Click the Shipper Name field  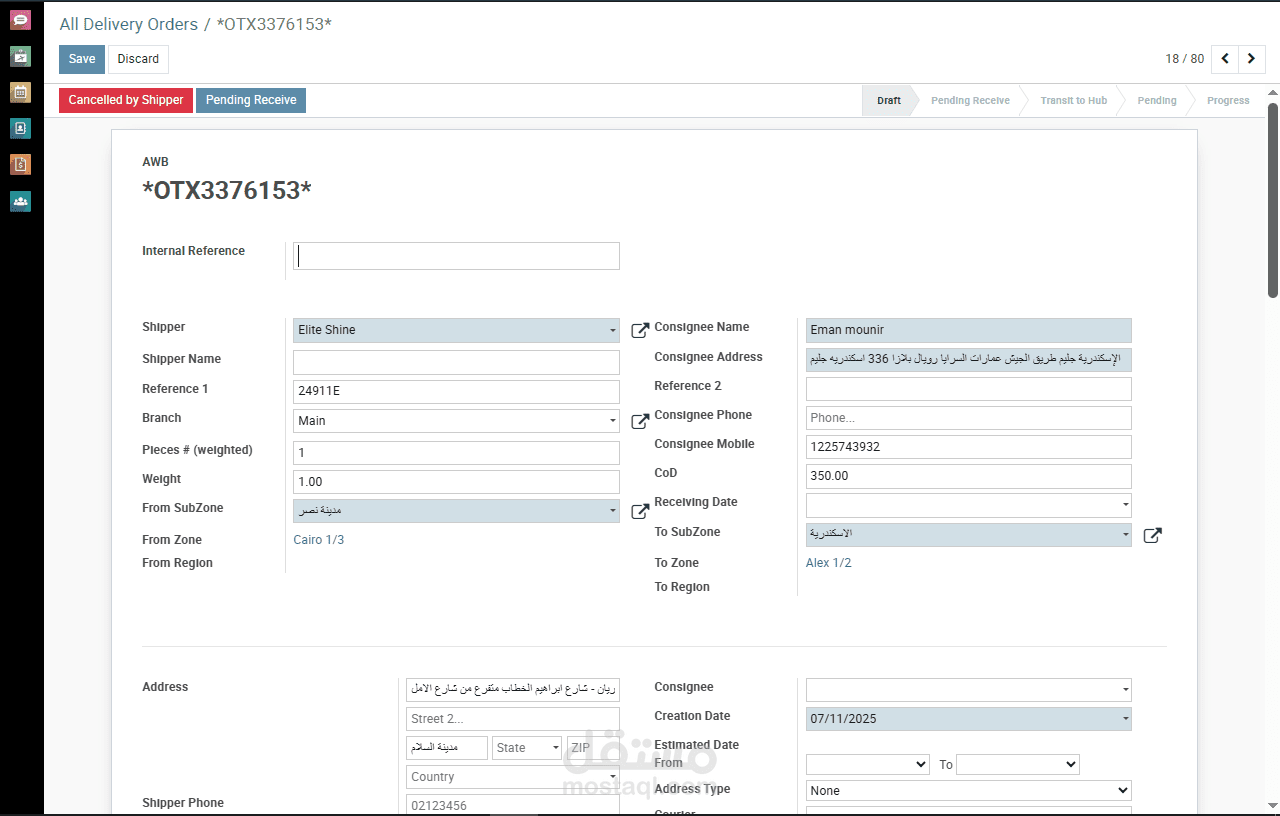click(x=456, y=362)
